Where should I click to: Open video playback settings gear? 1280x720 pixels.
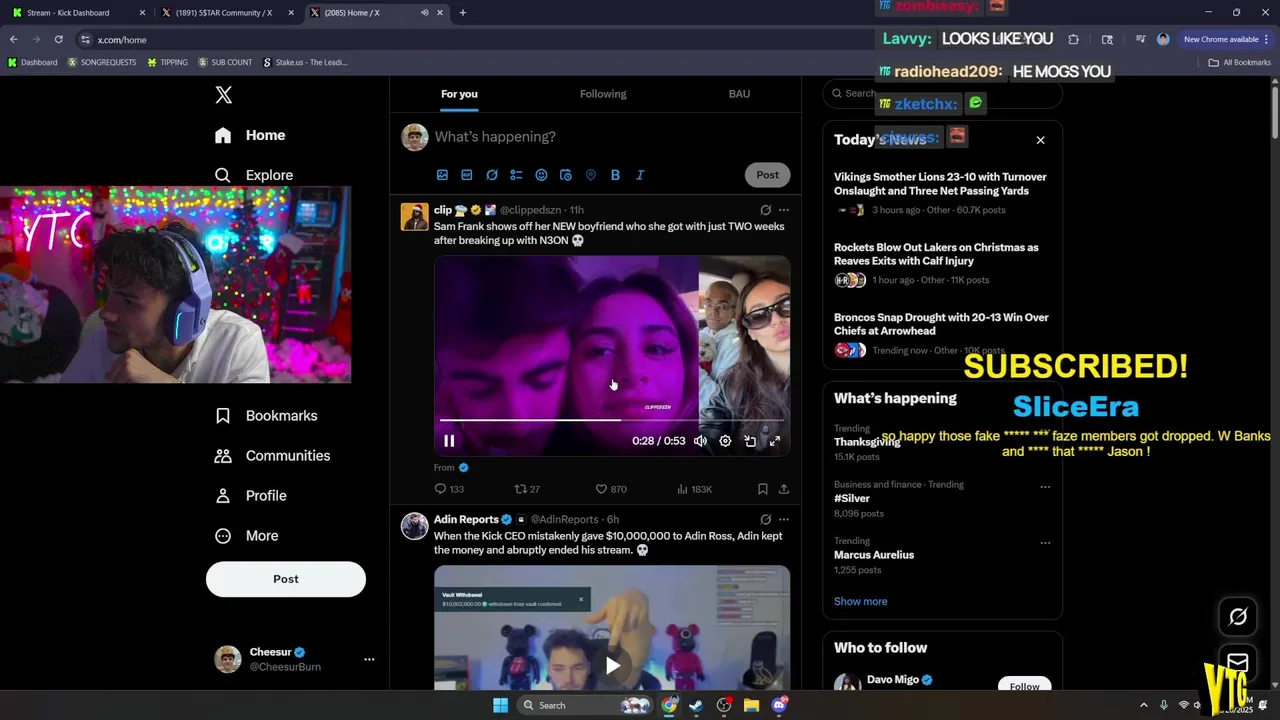(725, 441)
